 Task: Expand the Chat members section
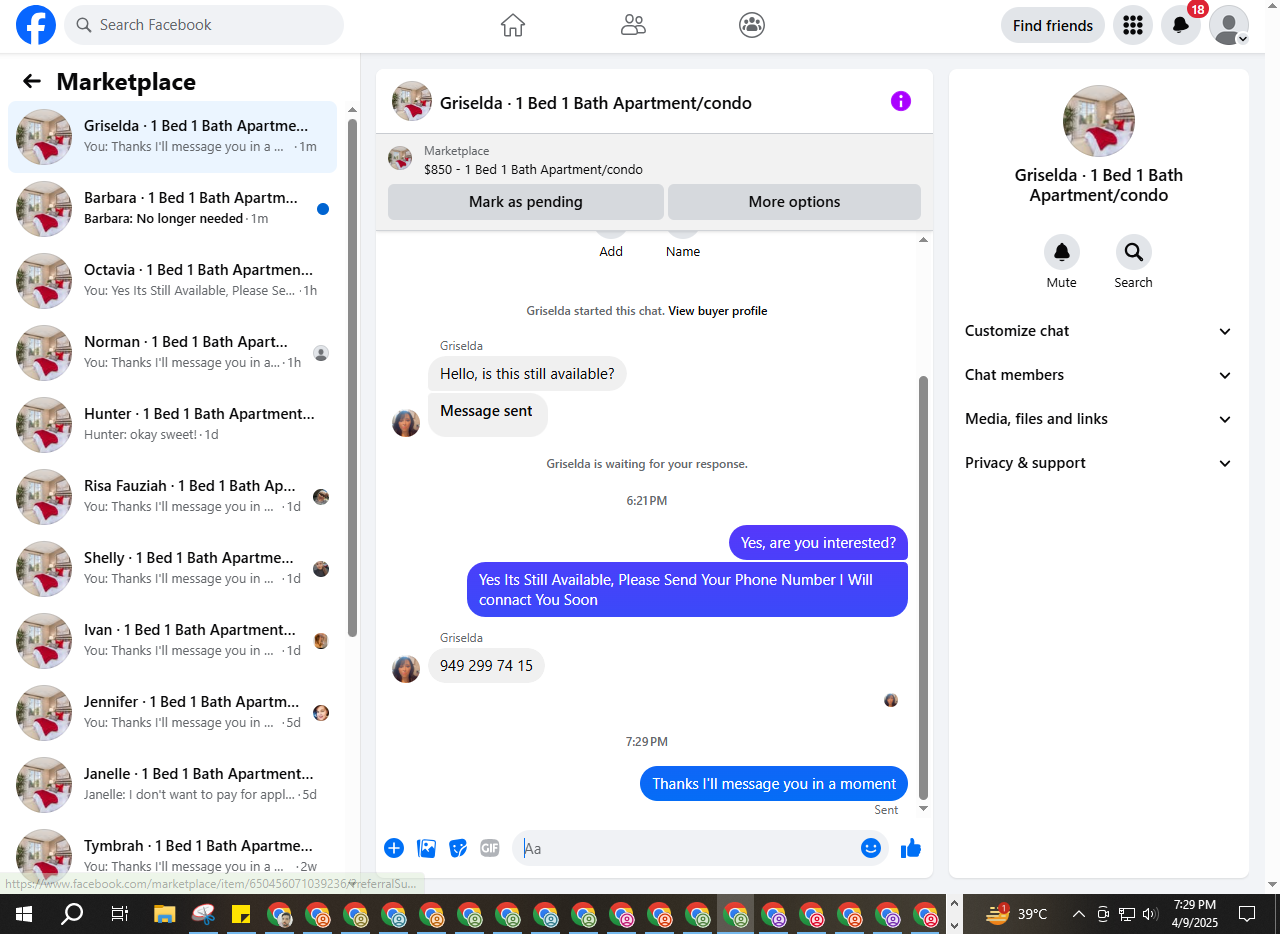point(1099,375)
